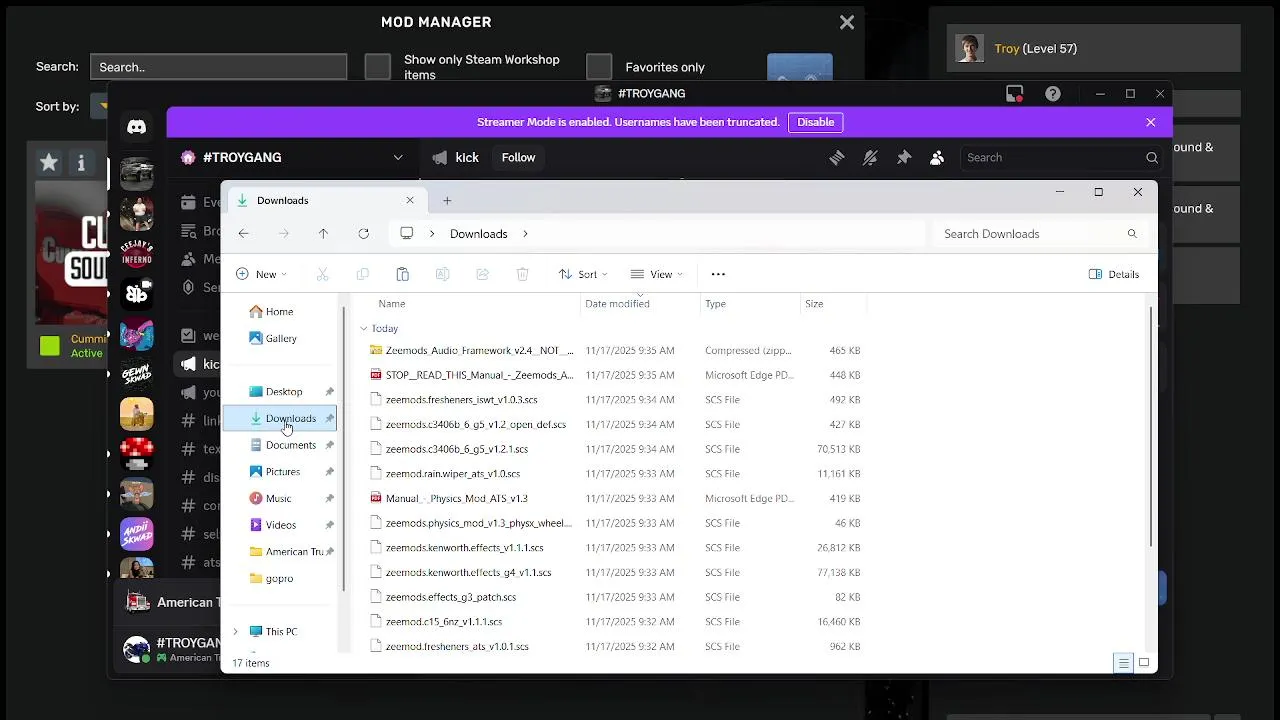Open the Details pane button
Viewport: 1280px width, 720px height.
(x=1114, y=274)
